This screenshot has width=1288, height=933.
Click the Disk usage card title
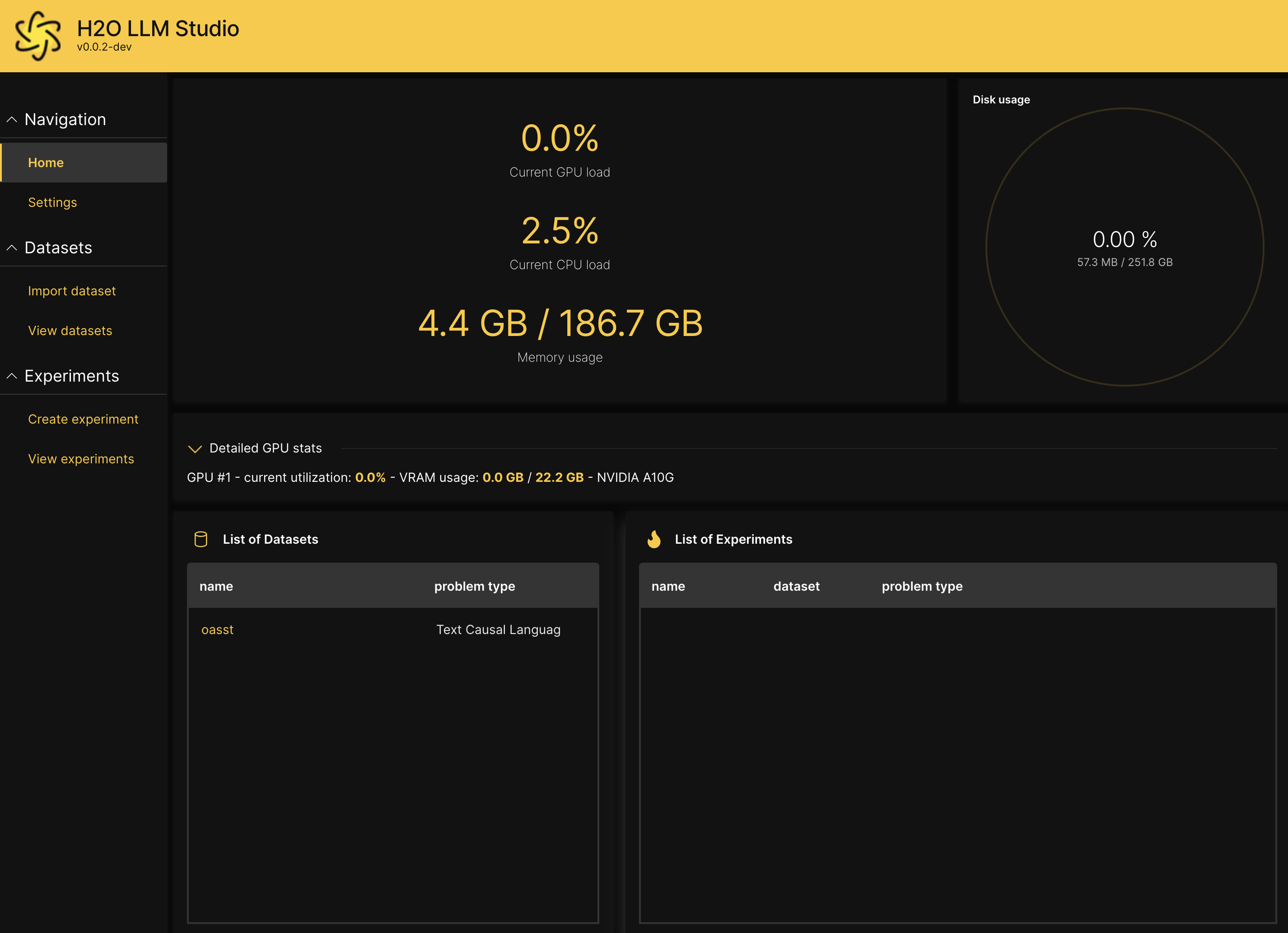(1001, 100)
